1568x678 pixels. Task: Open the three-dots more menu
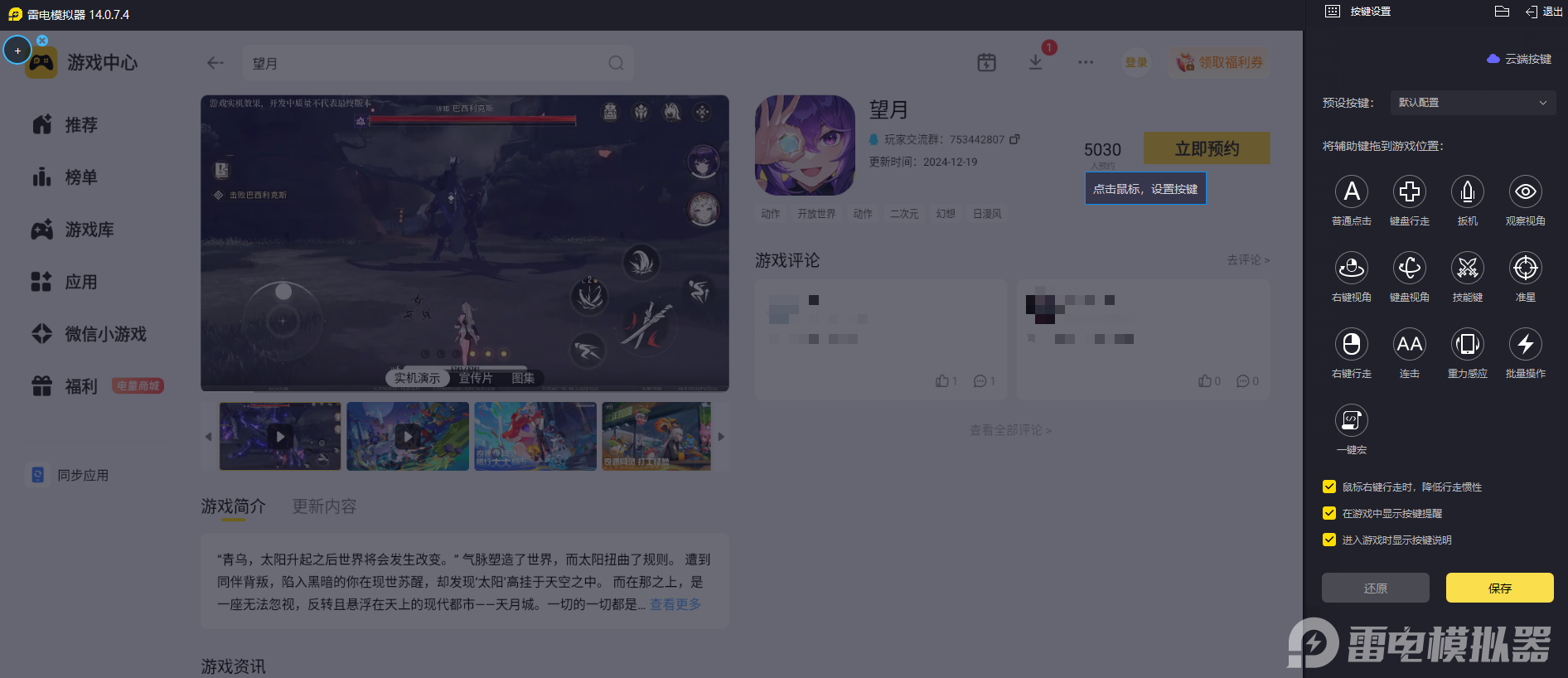coord(1086,62)
